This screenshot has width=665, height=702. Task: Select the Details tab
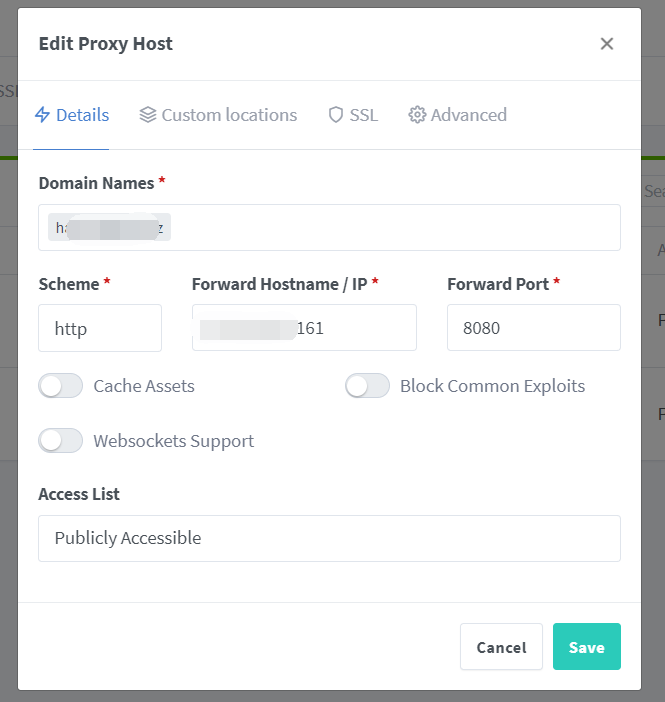(x=82, y=115)
